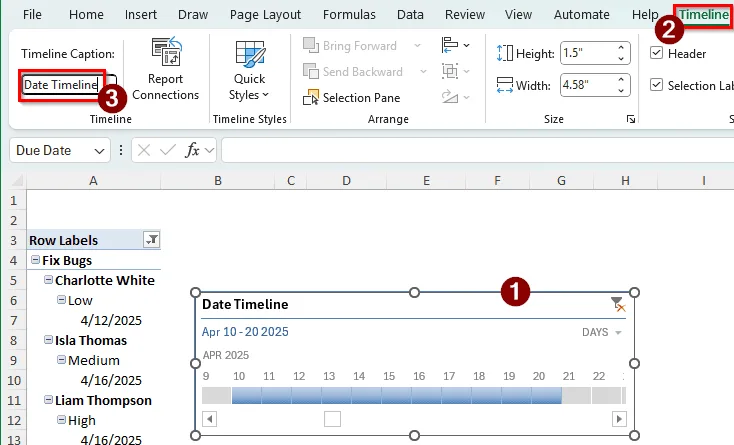This screenshot has height=445, width=734.
Task: Open formula bar options dots
Action: point(121,150)
